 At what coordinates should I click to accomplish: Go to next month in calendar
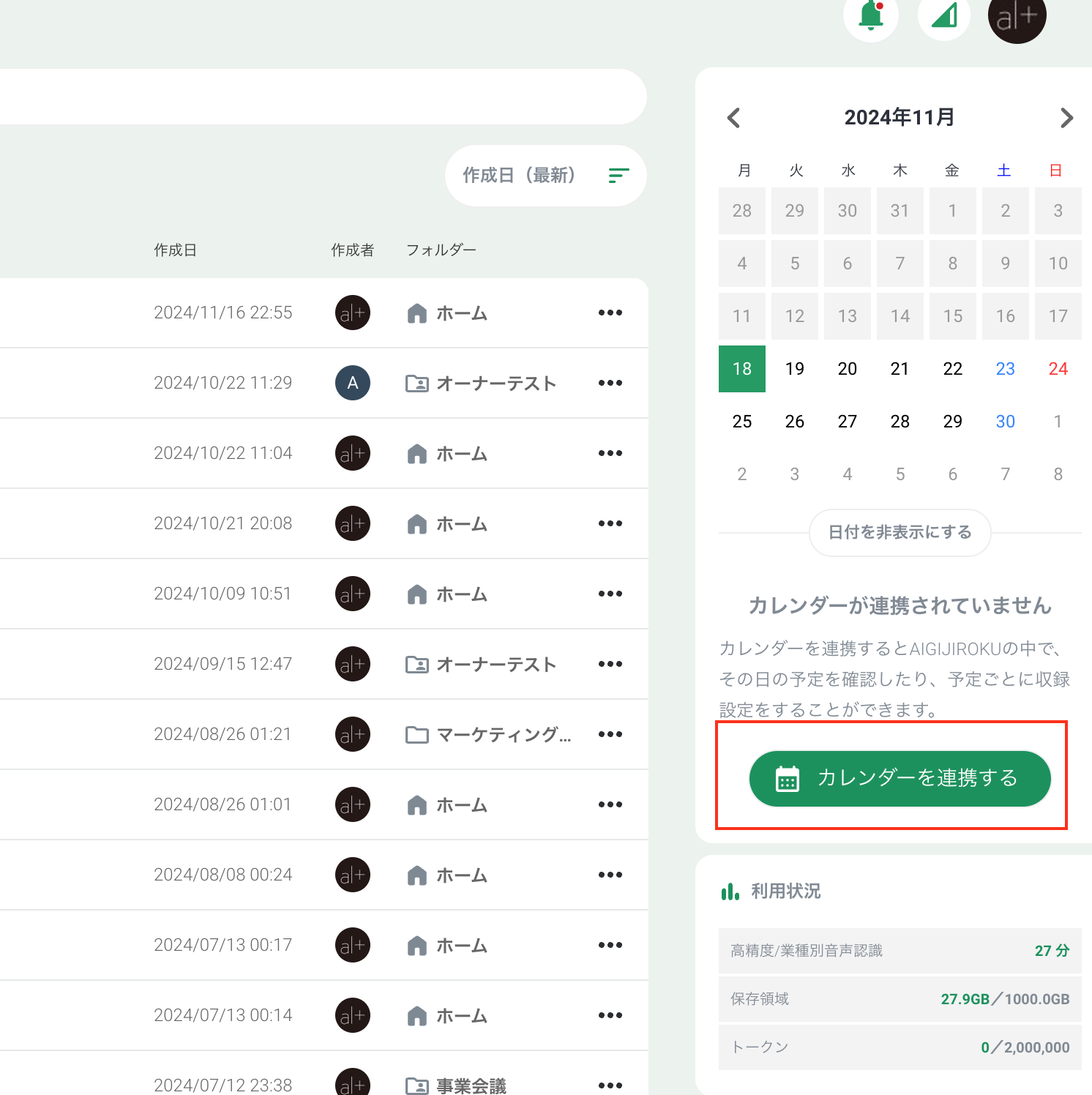pos(1066,118)
